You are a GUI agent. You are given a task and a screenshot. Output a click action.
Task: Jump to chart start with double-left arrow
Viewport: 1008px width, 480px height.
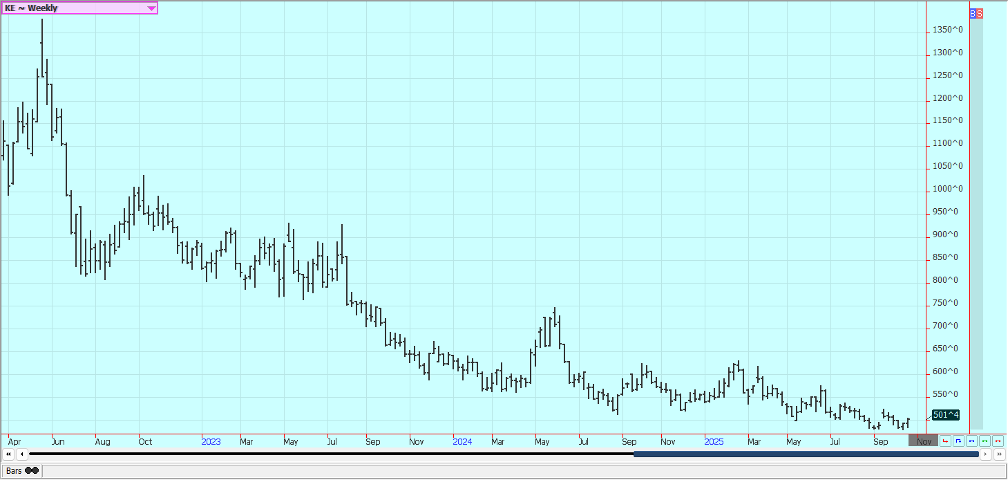click(x=9, y=454)
